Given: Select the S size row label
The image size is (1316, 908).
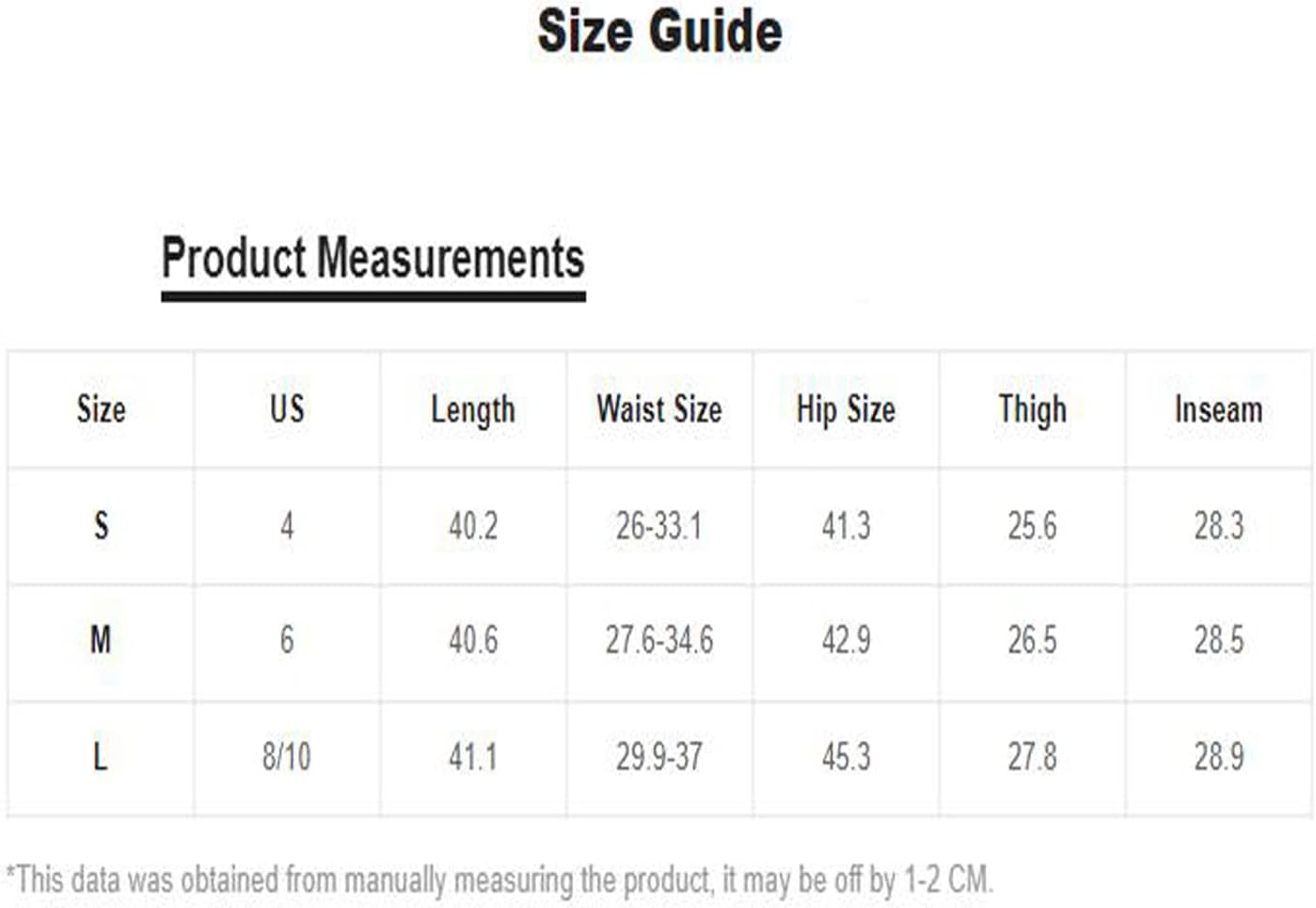Looking at the screenshot, I should tap(101, 525).
